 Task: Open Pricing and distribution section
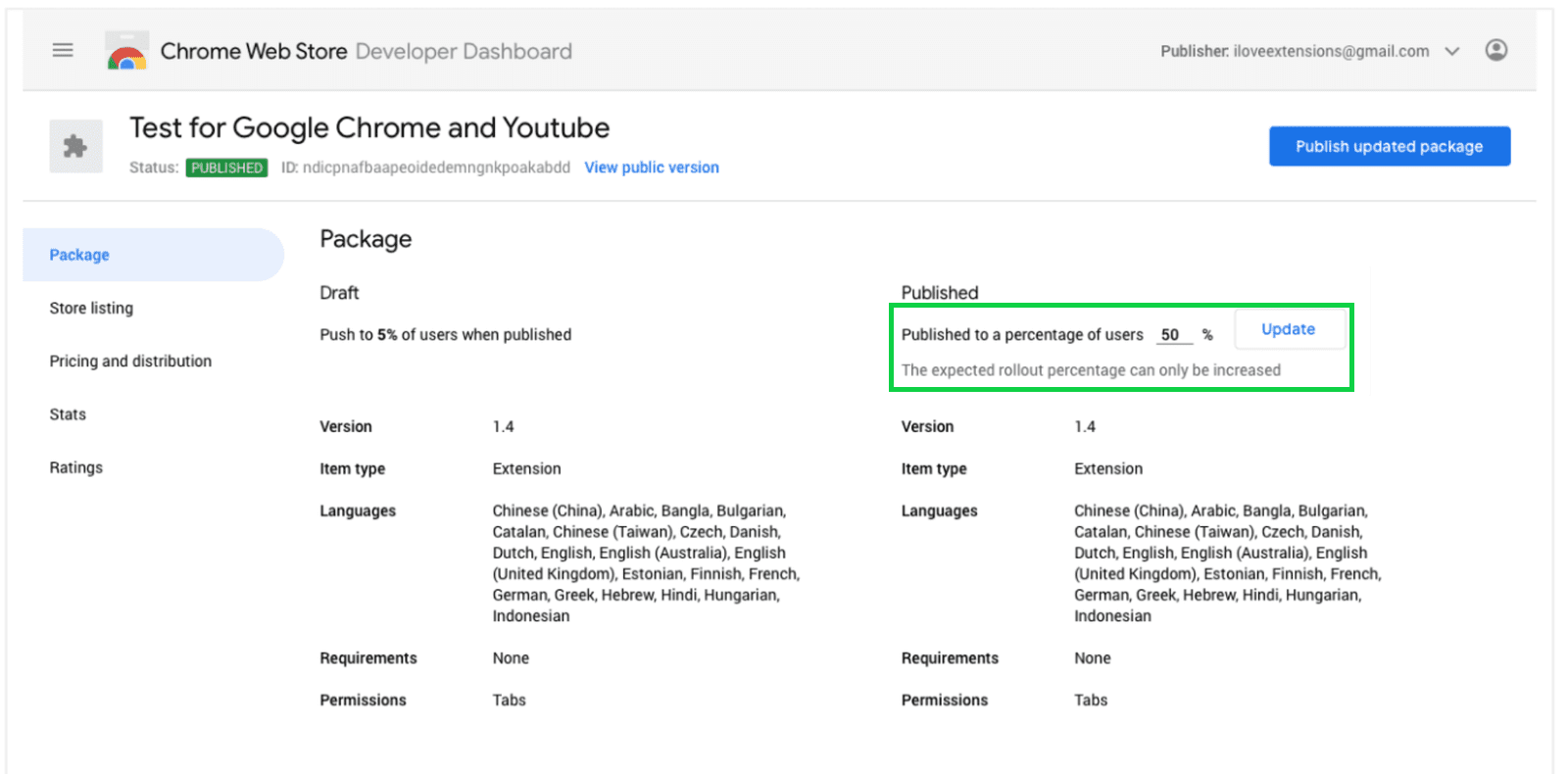pyautogui.click(x=130, y=361)
